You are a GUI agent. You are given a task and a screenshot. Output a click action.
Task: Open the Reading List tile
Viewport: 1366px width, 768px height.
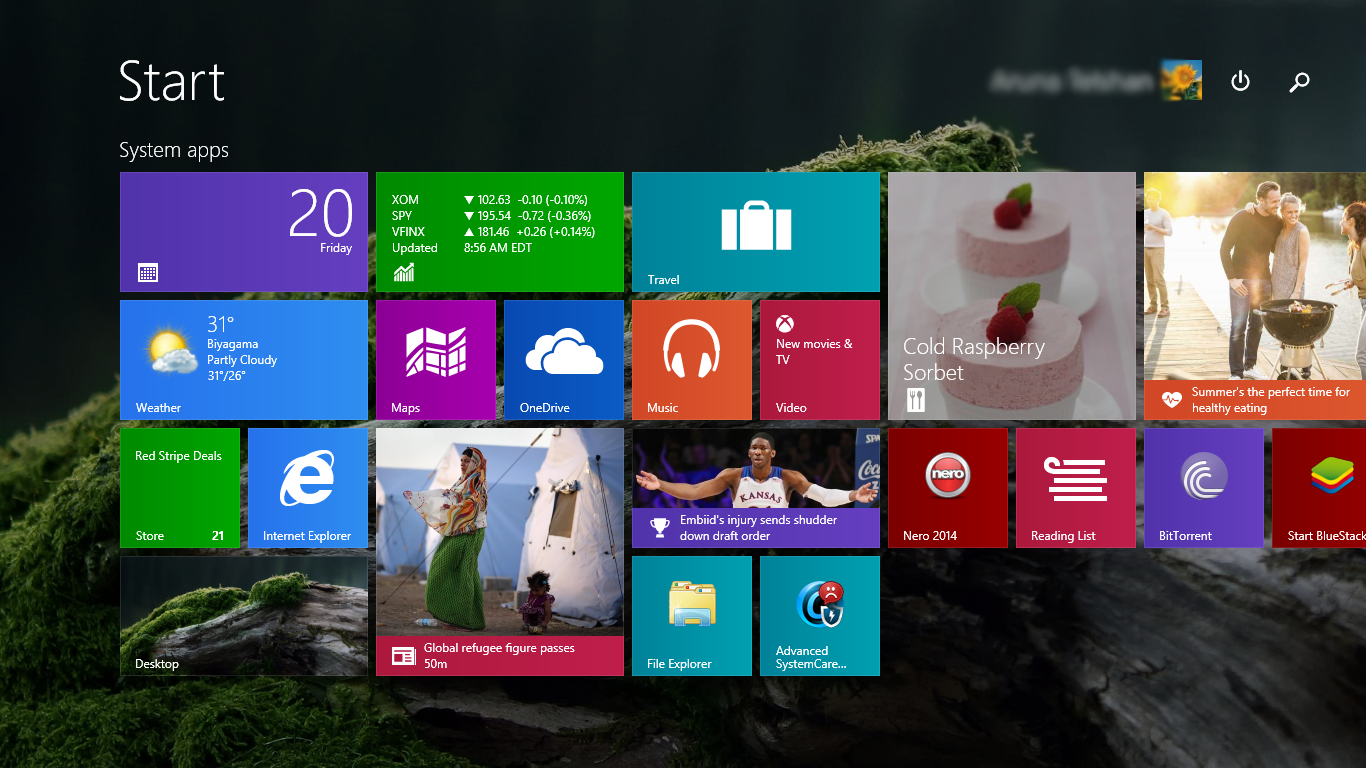1076,488
